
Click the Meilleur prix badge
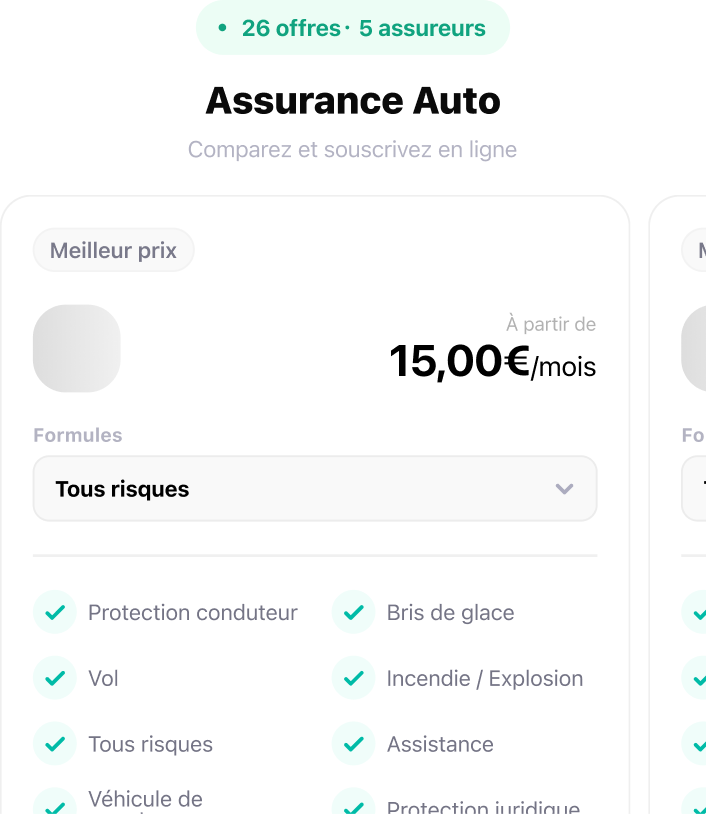(x=113, y=251)
